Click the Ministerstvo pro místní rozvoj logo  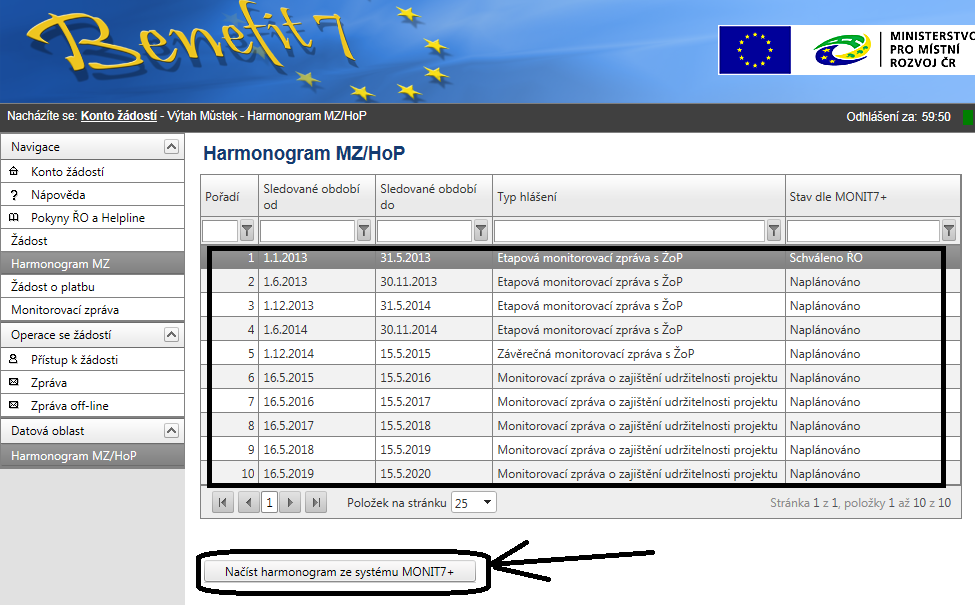click(x=892, y=50)
